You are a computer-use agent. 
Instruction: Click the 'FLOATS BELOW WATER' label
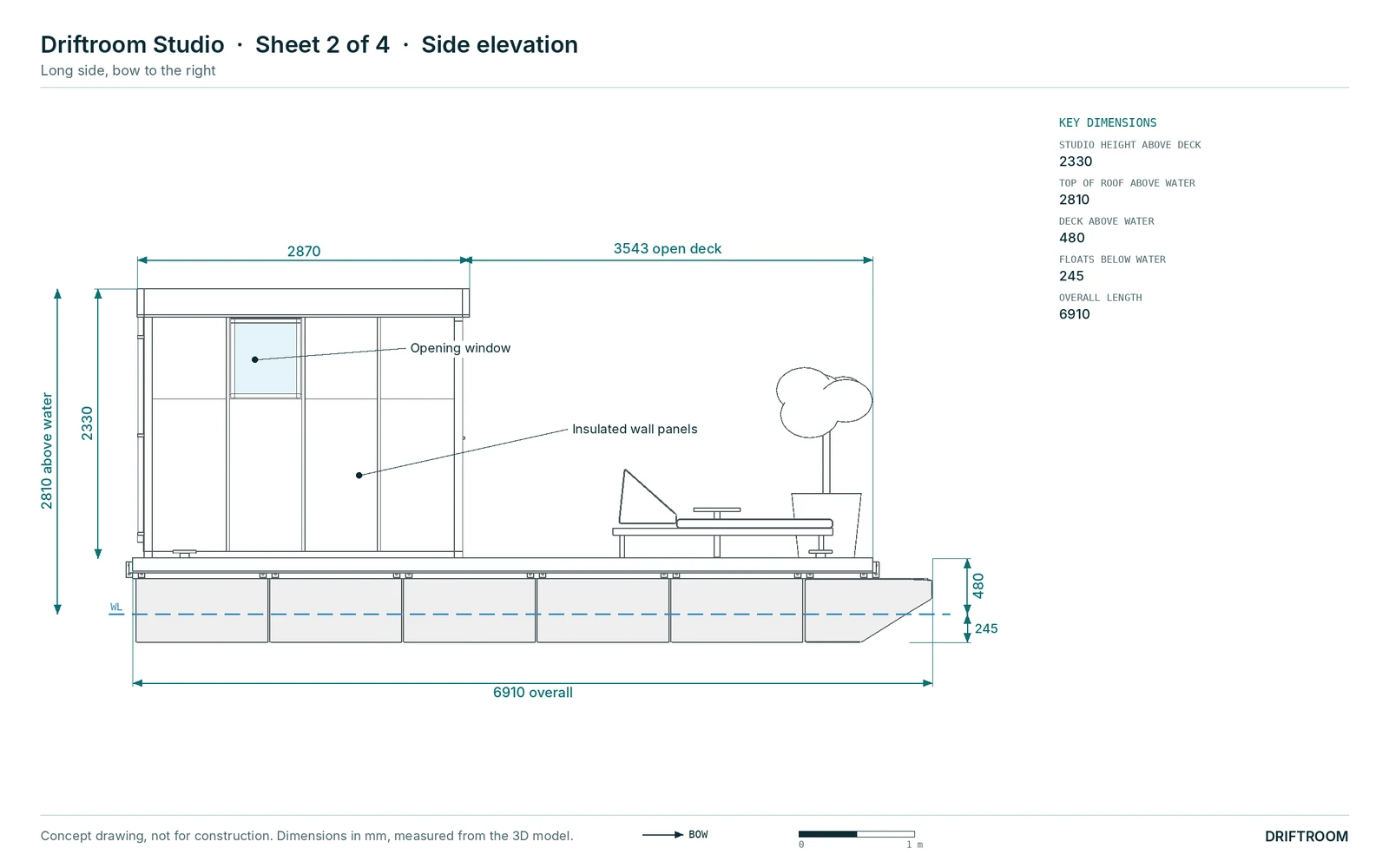tap(1112, 260)
